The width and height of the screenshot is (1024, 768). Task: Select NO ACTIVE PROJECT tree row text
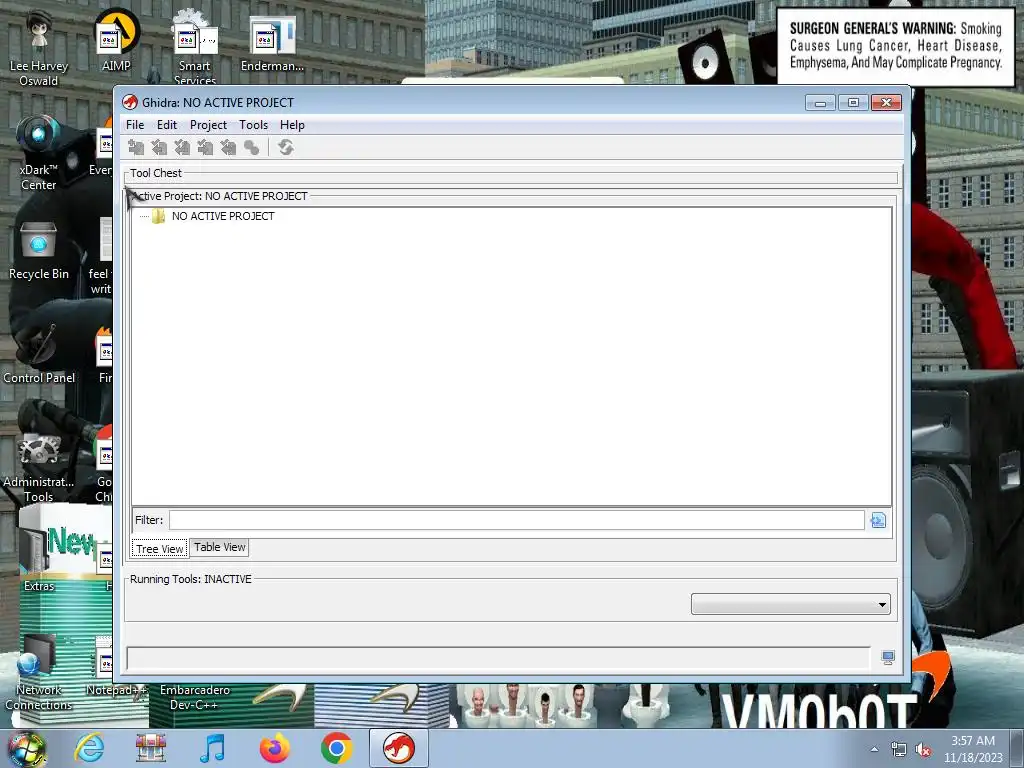pyautogui.click(x=223, y=216)
